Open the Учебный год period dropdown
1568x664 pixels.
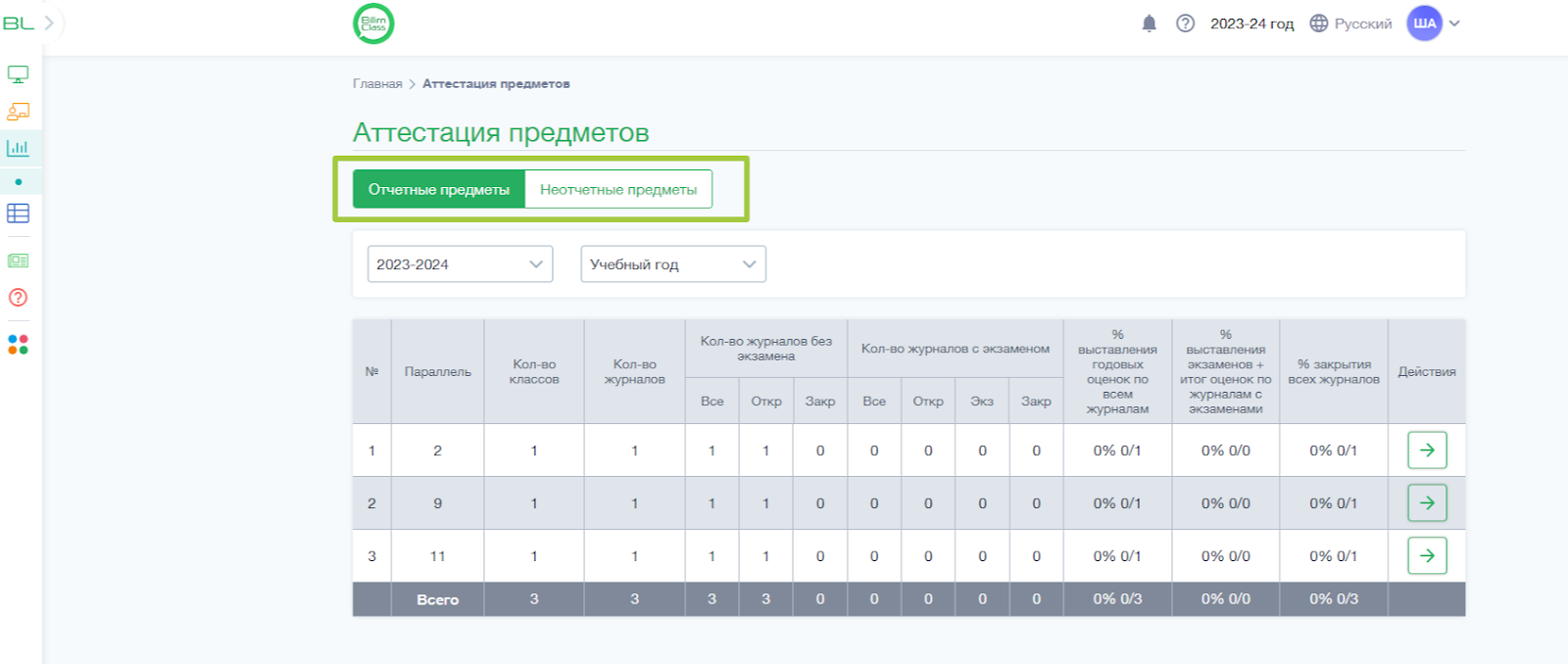tap(673, 264)
